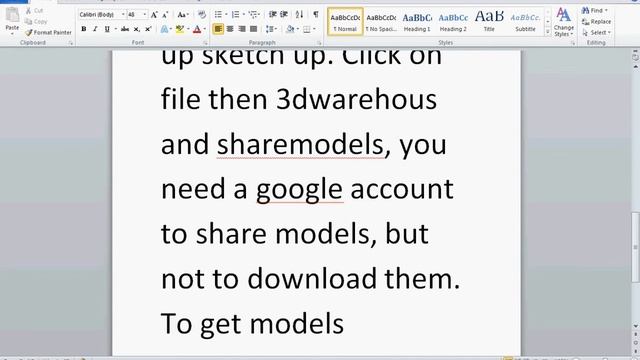Click the word "download" in the document

[312, 279]
